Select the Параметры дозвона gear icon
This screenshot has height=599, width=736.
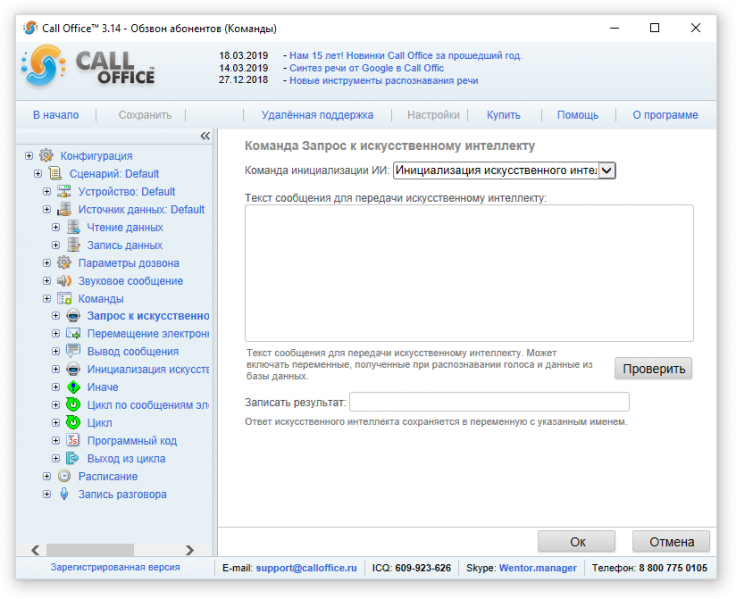pyautogui.click(x=64, y=263)
